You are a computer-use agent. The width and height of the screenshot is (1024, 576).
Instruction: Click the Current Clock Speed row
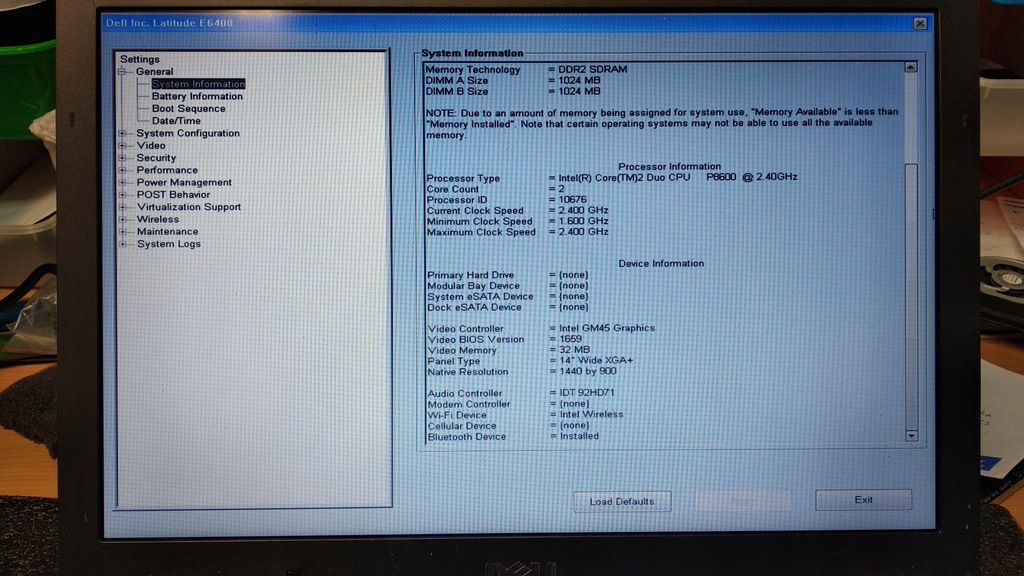[517, 210]
